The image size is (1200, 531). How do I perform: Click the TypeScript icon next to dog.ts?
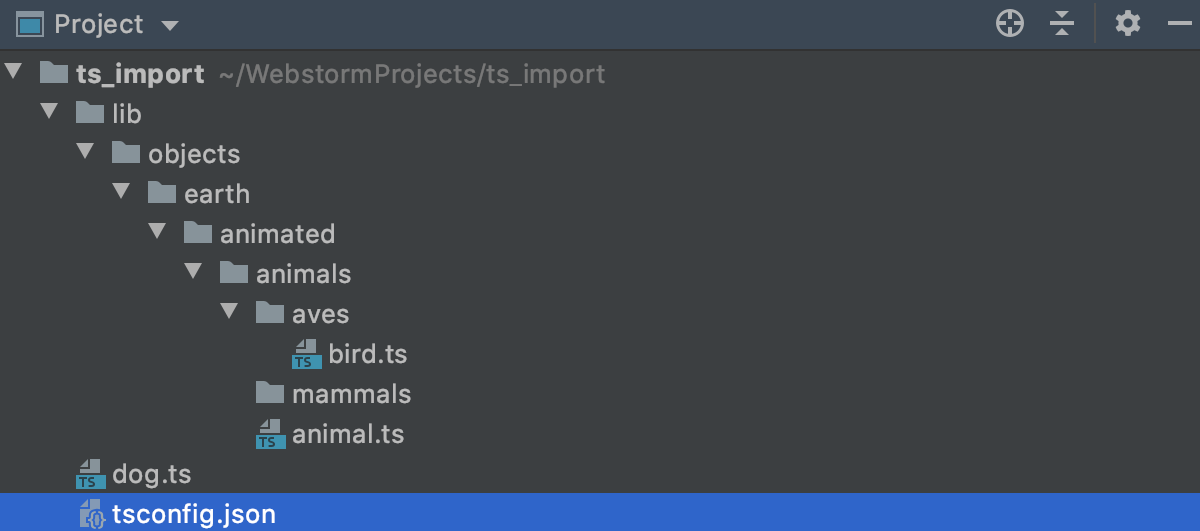point(90,474)
